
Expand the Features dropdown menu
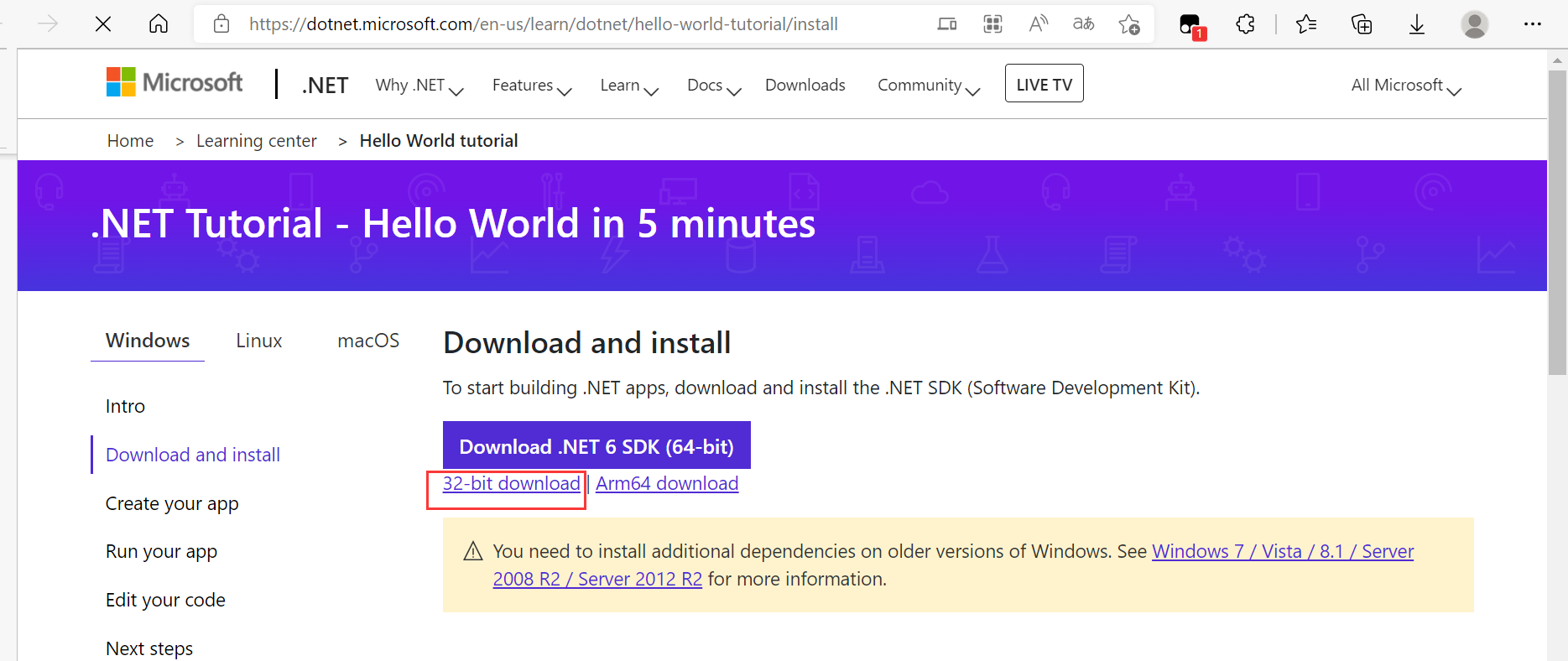point(531,86)
